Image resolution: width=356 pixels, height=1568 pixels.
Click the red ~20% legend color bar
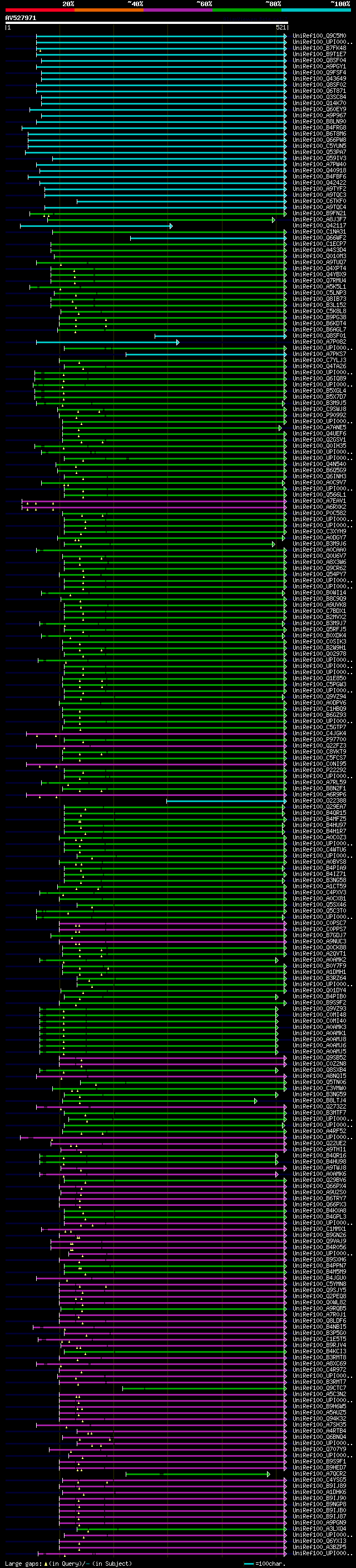tap(39, 10)
